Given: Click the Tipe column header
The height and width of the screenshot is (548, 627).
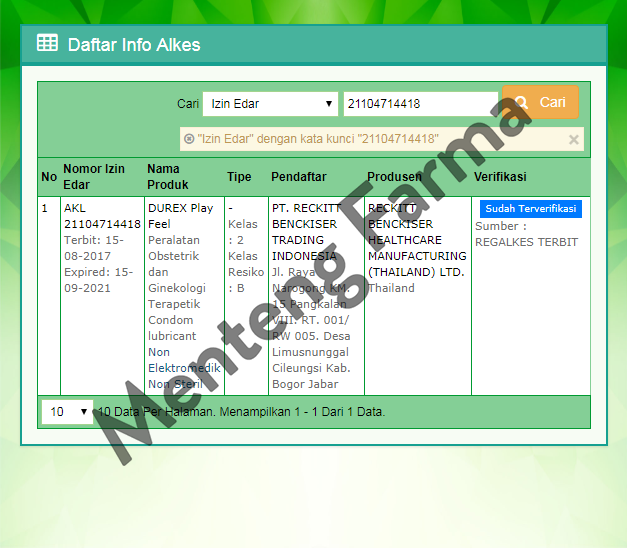Looking at the screenshot, I should tap(239, 177).
